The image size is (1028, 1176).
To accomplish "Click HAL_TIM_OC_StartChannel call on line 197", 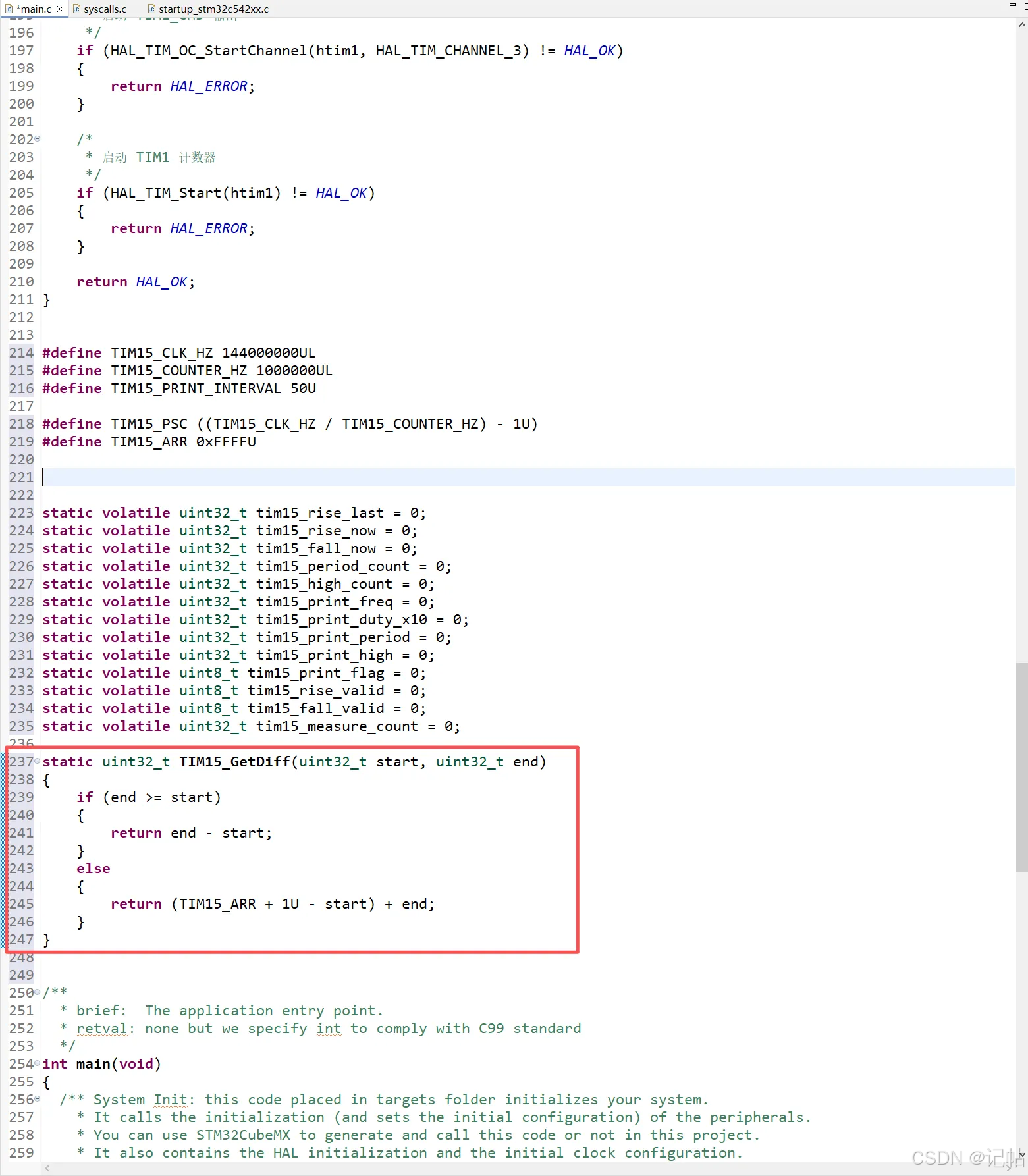I will click(209, 51).
